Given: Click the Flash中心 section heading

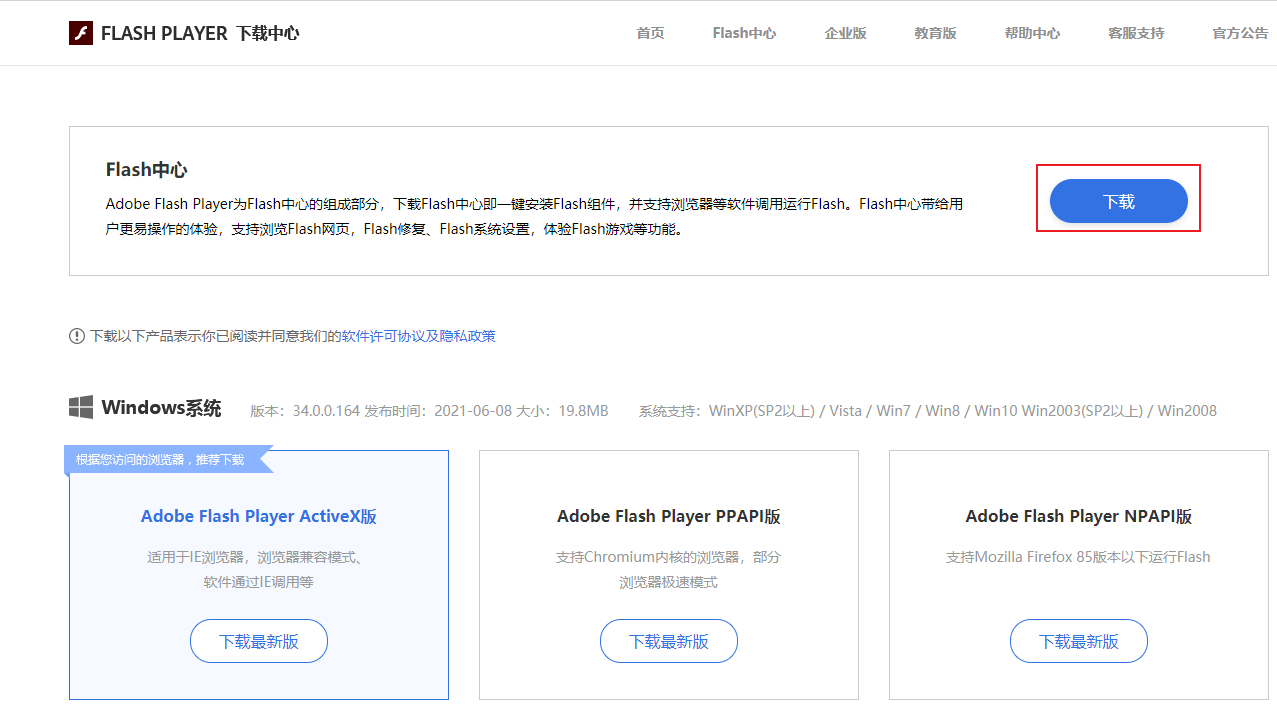Looking at the screenshot, I should [147, 170].
